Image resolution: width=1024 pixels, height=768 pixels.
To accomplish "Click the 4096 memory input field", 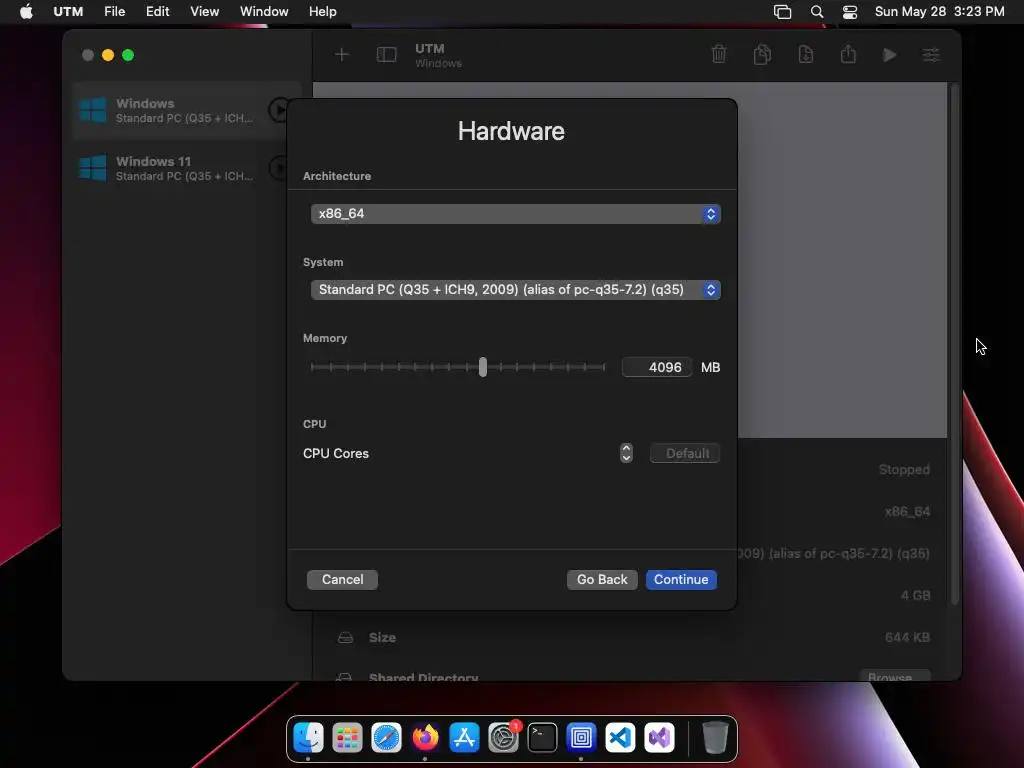I will point(656,367).
